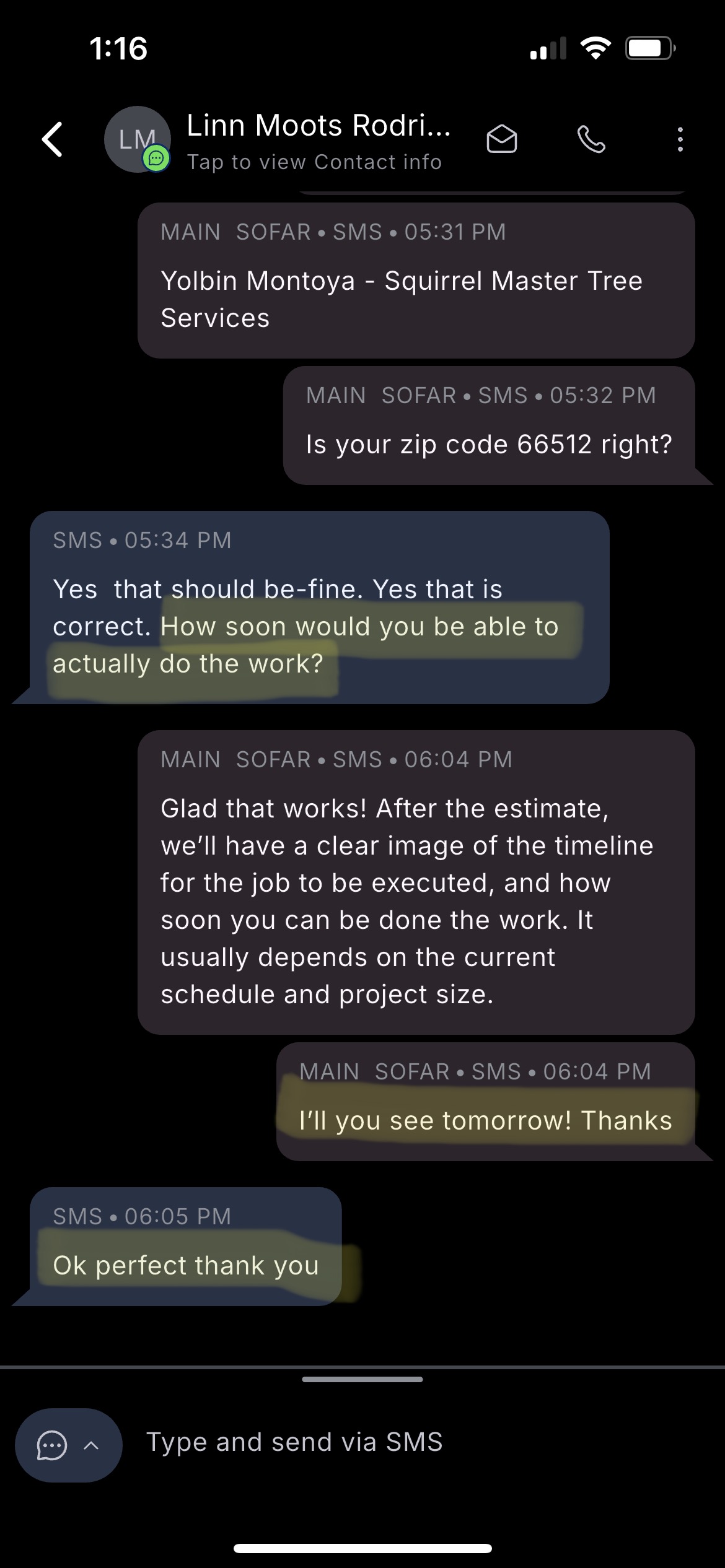This screenshot has width=725, height=1568.
Task: Tap the message channel bubble icon
Action: [x=52, y=1445]
